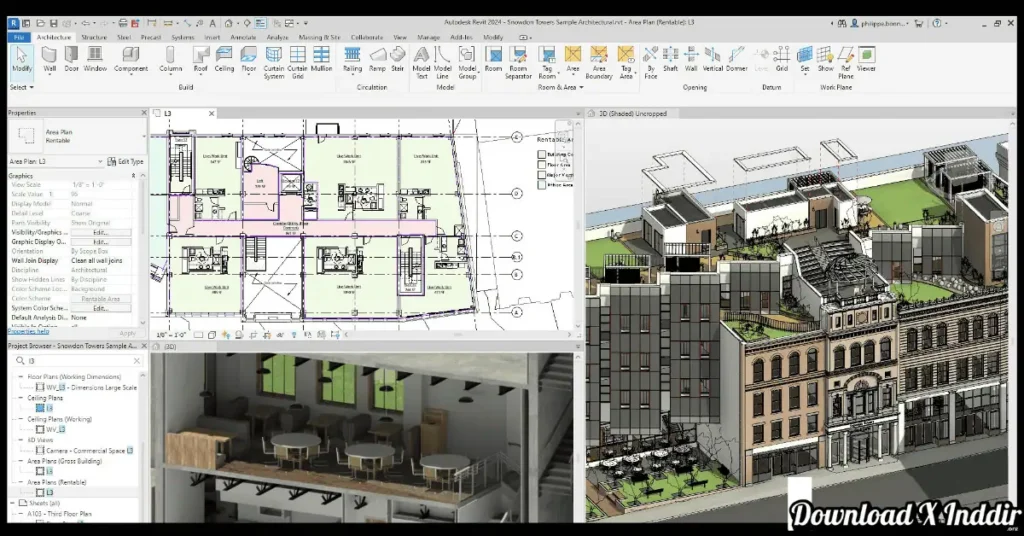Open the Properties help link
The width and height of the screenshot is (1024, 536).
click(29, 332)
